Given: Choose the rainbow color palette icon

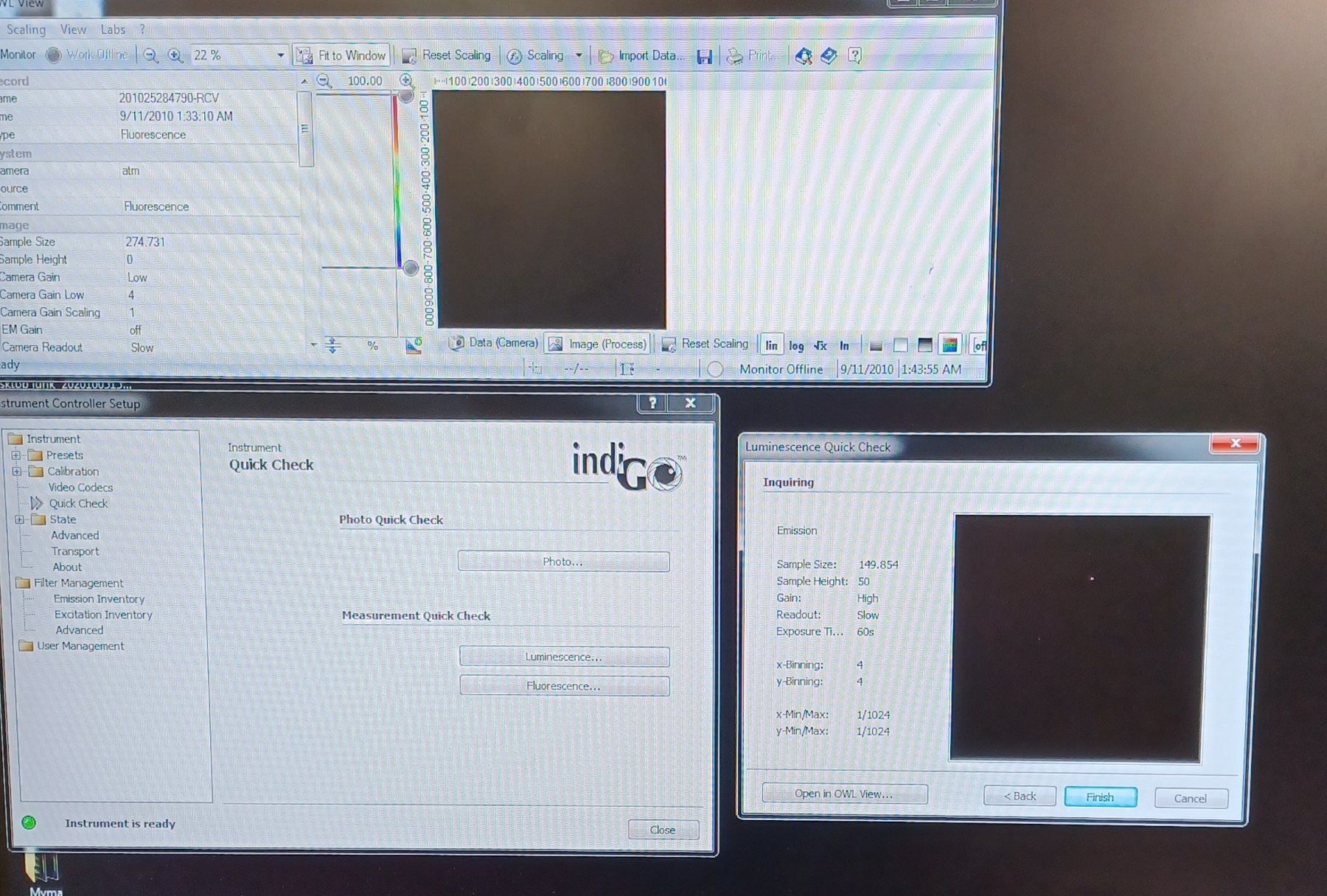Looking at the screenshot, I should click(950, 345).
